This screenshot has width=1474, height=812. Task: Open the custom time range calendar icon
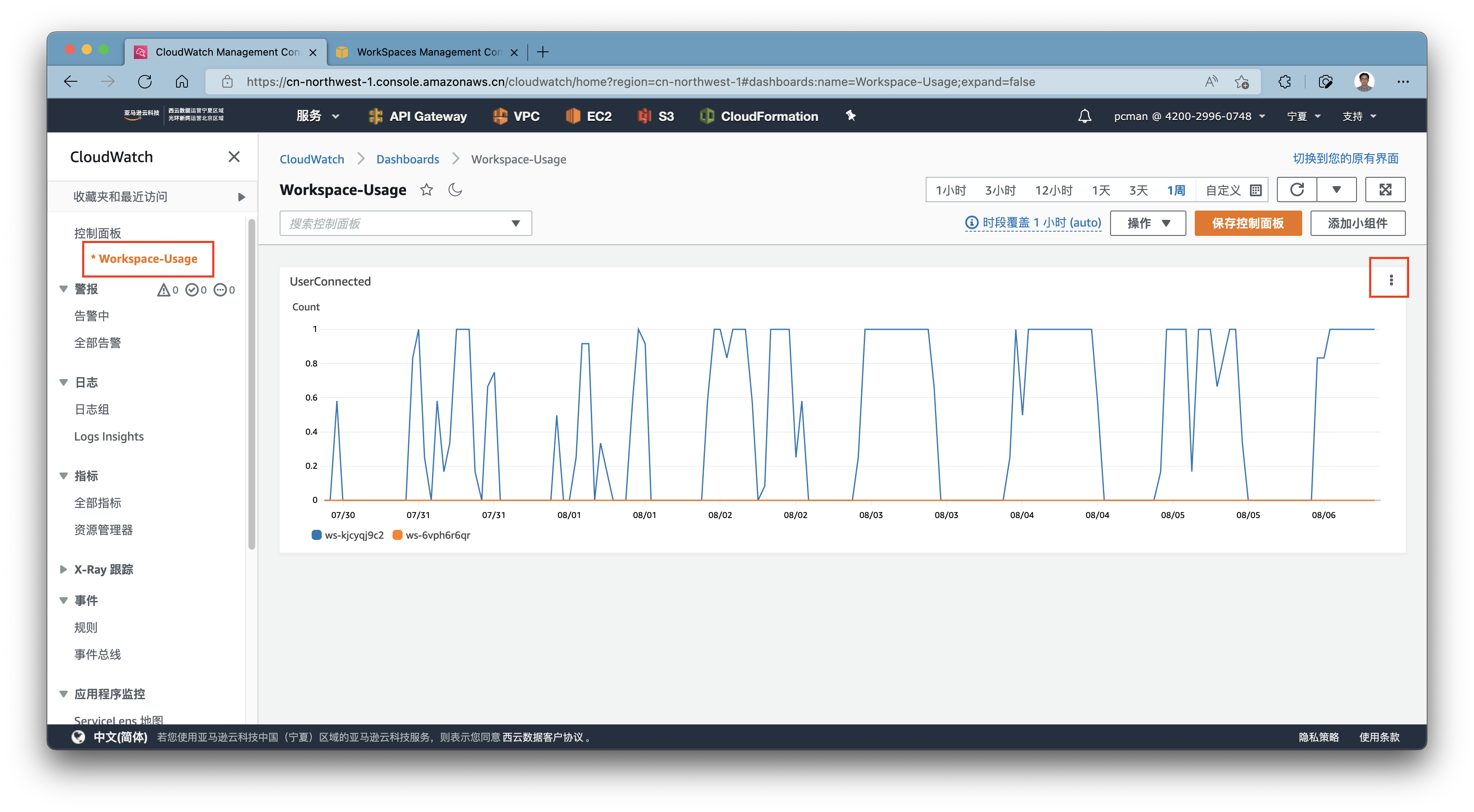(x=1255, y=190)
